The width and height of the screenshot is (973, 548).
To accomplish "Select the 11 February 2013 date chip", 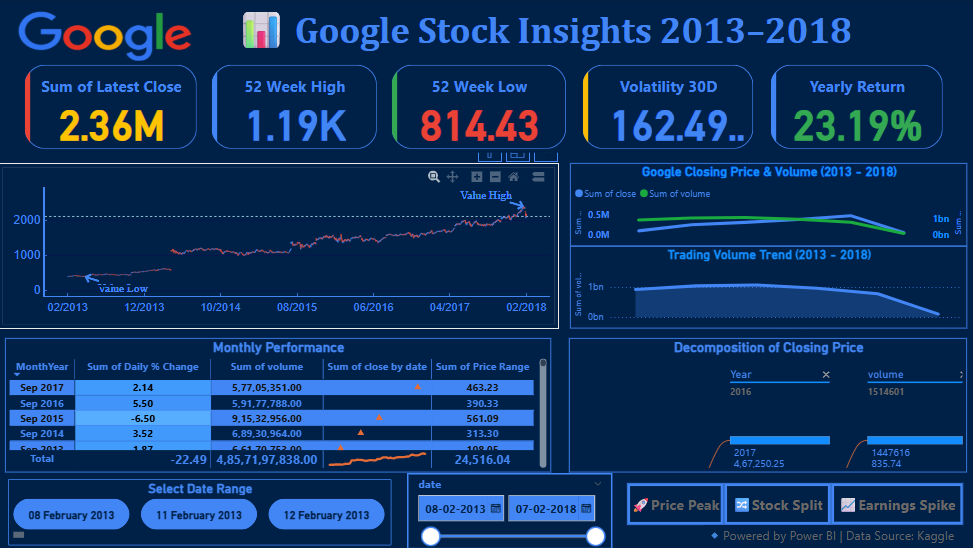I will click(199, 514).
